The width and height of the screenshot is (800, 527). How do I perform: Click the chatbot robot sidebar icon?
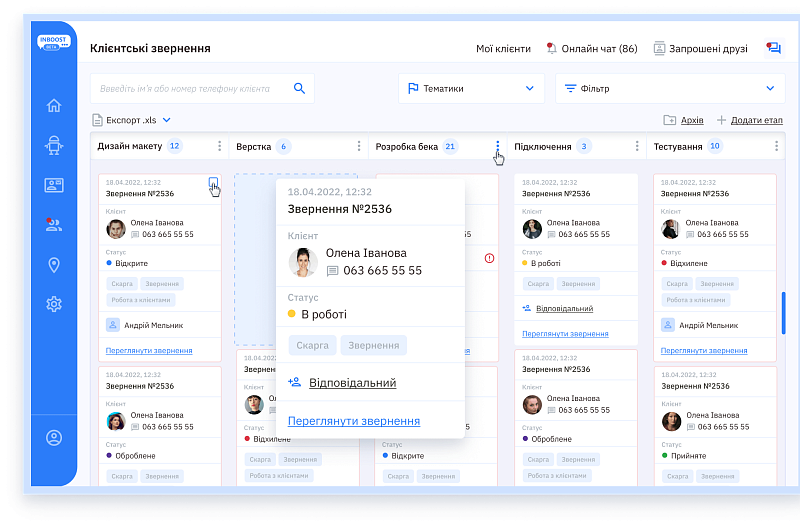point(54,146)
